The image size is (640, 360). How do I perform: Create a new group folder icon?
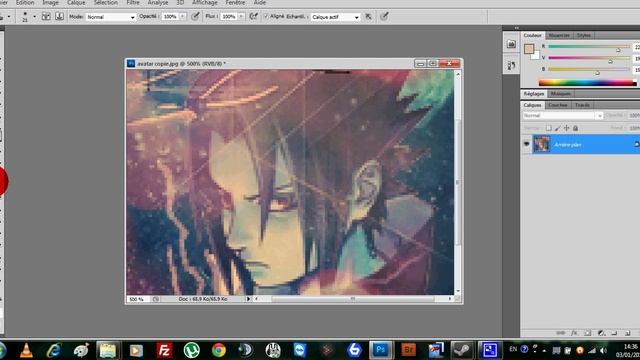pos(614,333)
